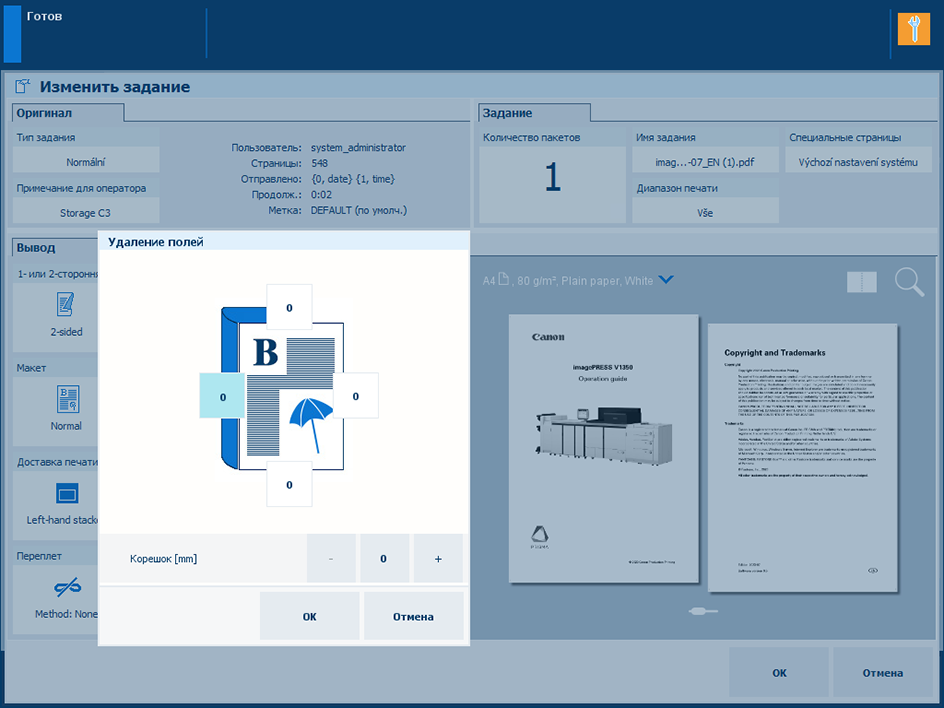Expand the A4 media dropdown arrow

(x=666, y=279)
